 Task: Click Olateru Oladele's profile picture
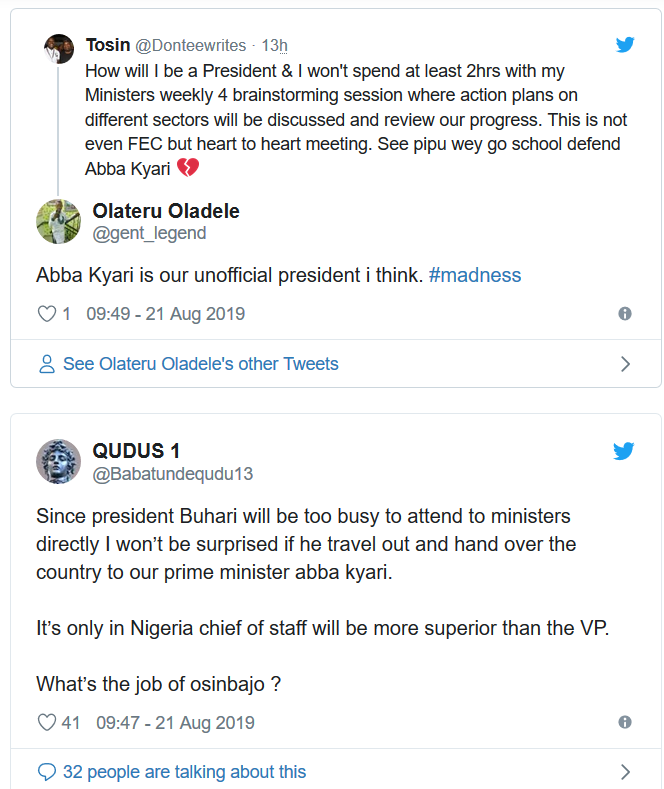pyautogui.click(x=59, y=221)
